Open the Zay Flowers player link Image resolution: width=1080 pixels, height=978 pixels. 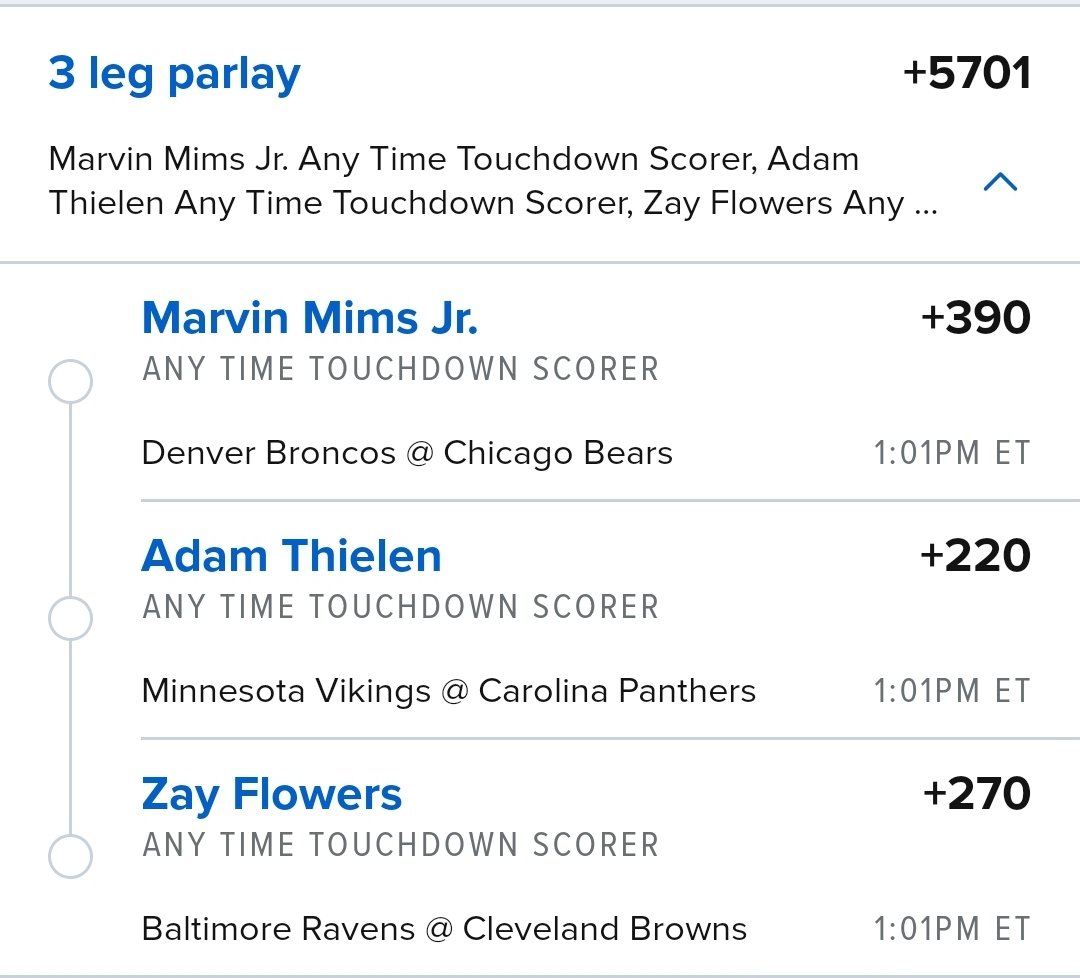[271, 795]
